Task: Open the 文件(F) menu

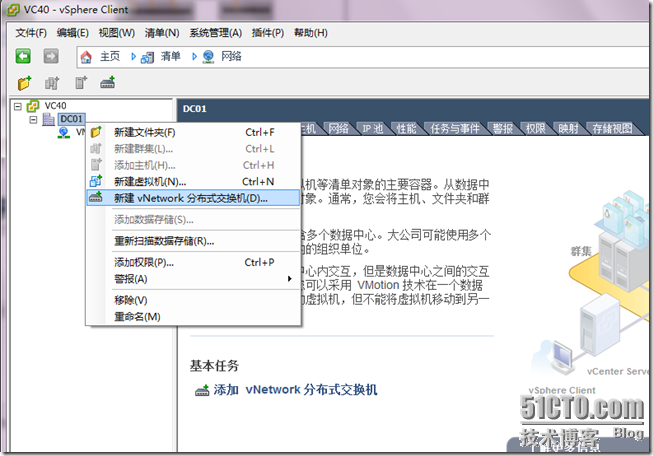Action: click(x=31, y=32)
